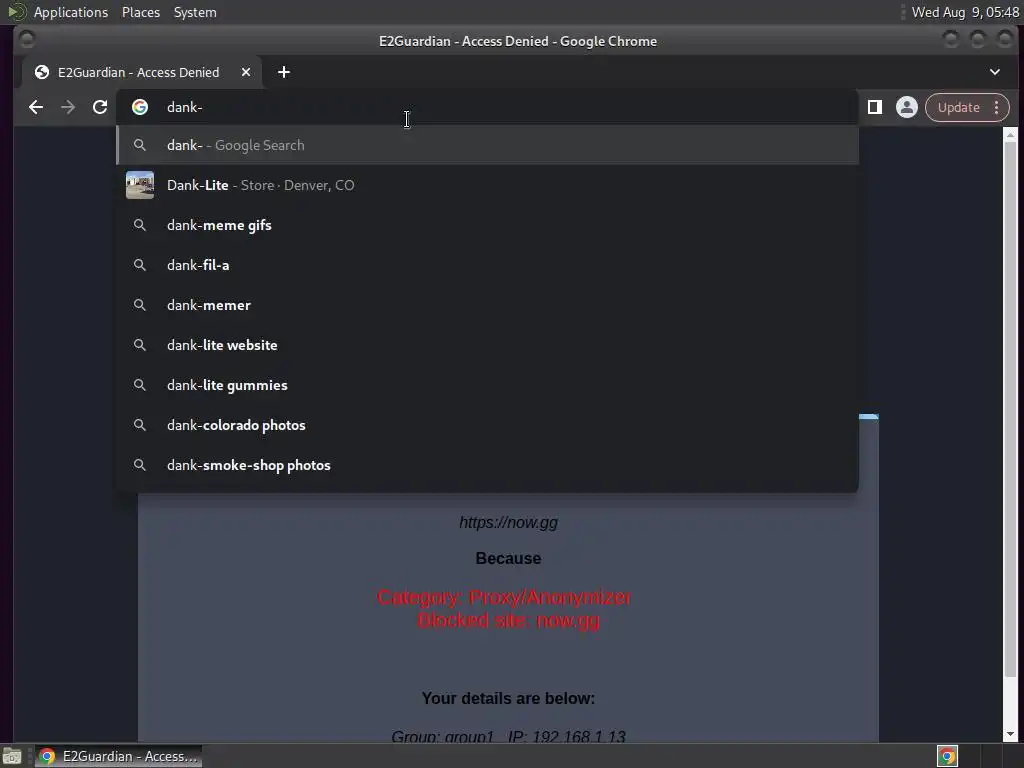Expand the tab search chevron
Image resolution: width=1024 pixels, height=768 pixels.
pos(995,72)
